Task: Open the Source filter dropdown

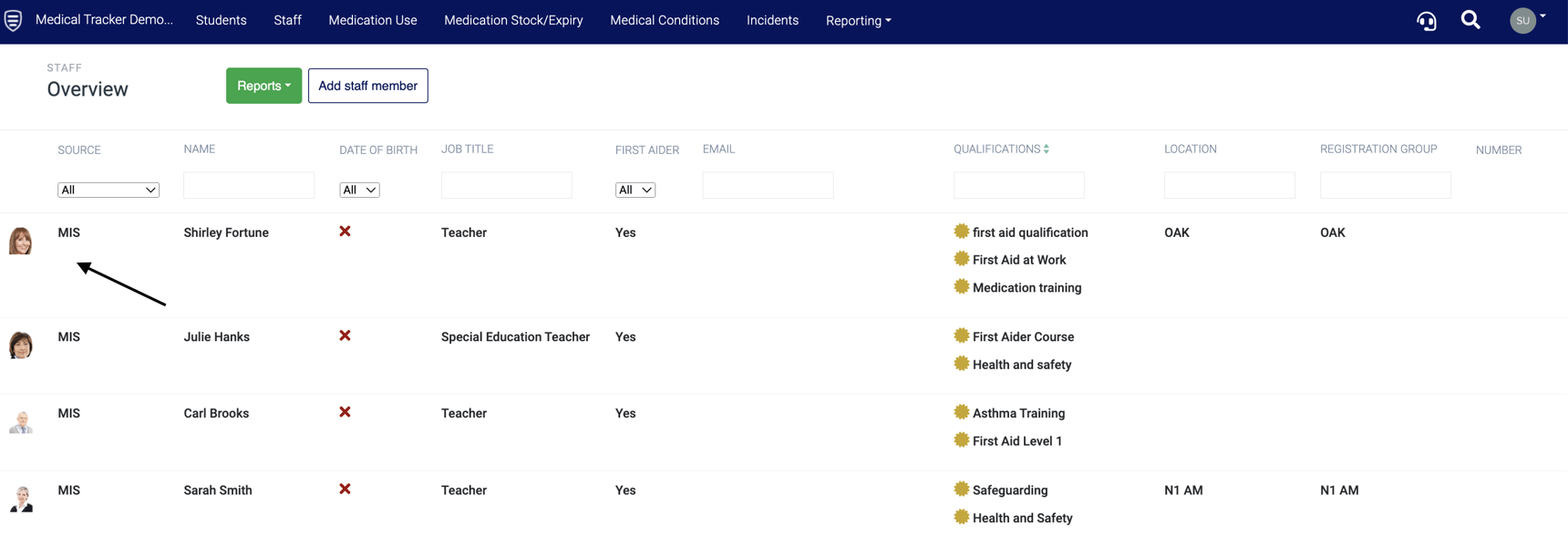Action: (x=108, y=190)
